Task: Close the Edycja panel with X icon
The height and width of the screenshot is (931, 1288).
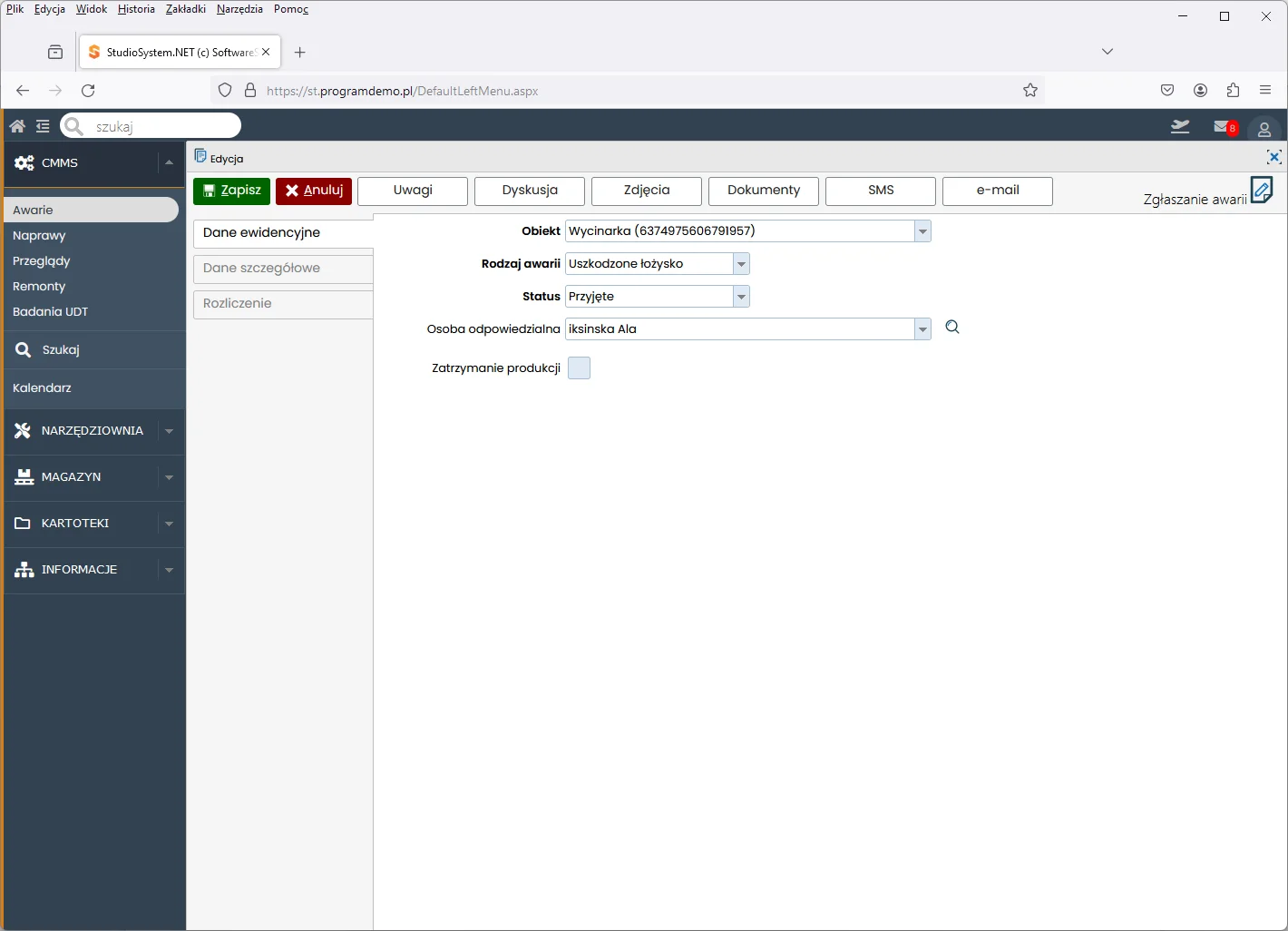Action: [1273, 157]
